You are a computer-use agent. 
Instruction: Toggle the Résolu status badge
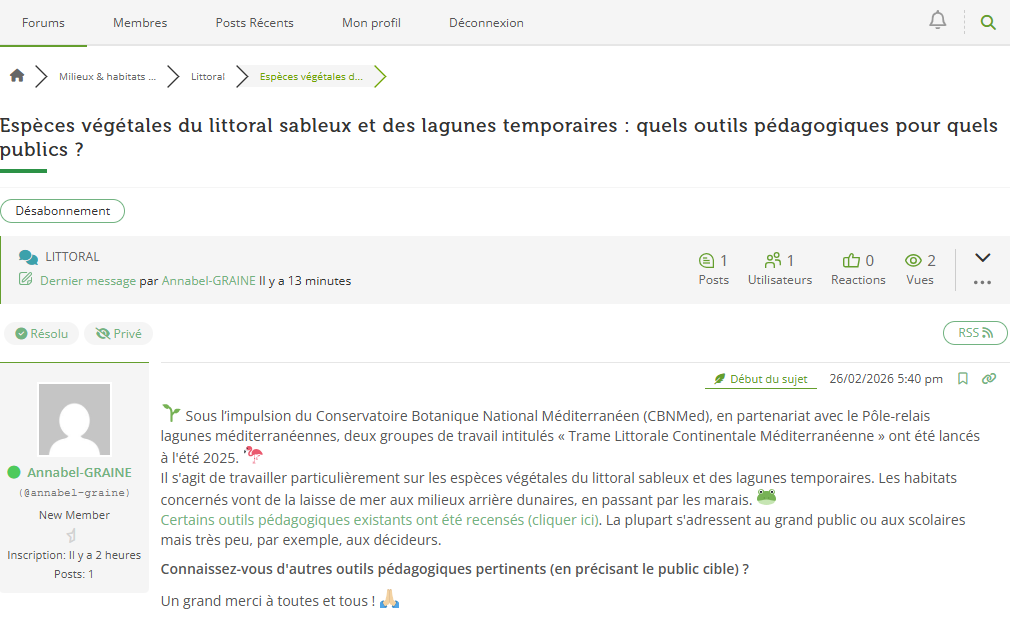point(41,334)
